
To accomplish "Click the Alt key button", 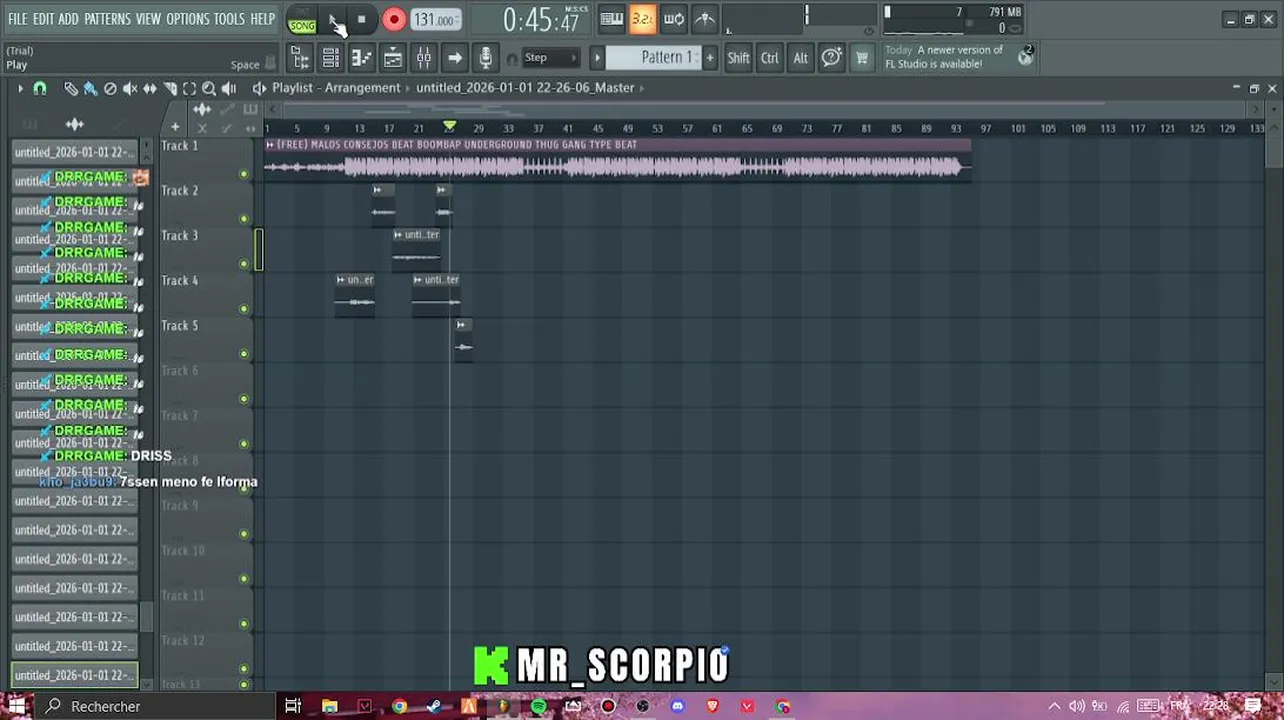I will 800,58.
